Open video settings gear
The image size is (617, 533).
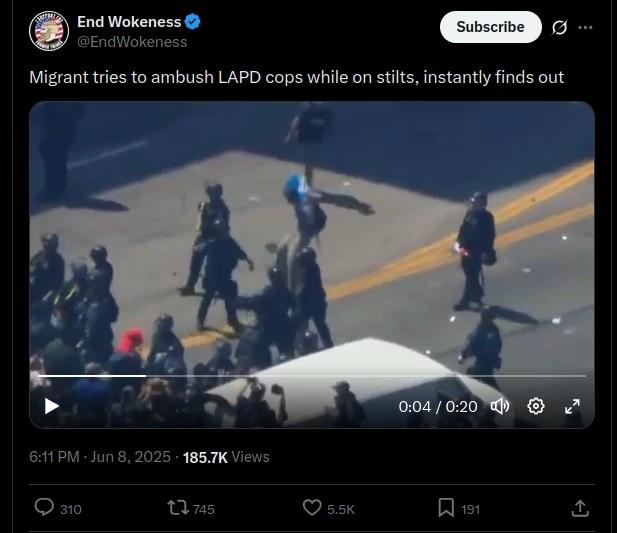(536, 406)
